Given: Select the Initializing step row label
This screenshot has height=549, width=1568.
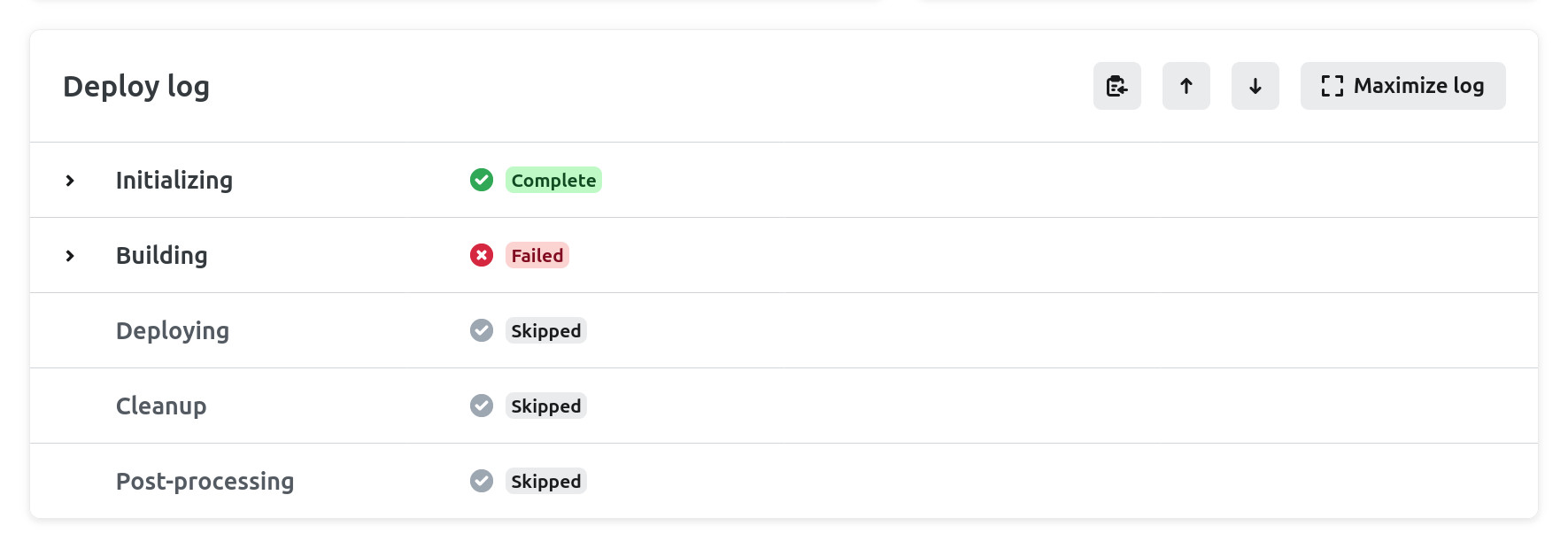Looking at the screenshot, I should [174, 181].
